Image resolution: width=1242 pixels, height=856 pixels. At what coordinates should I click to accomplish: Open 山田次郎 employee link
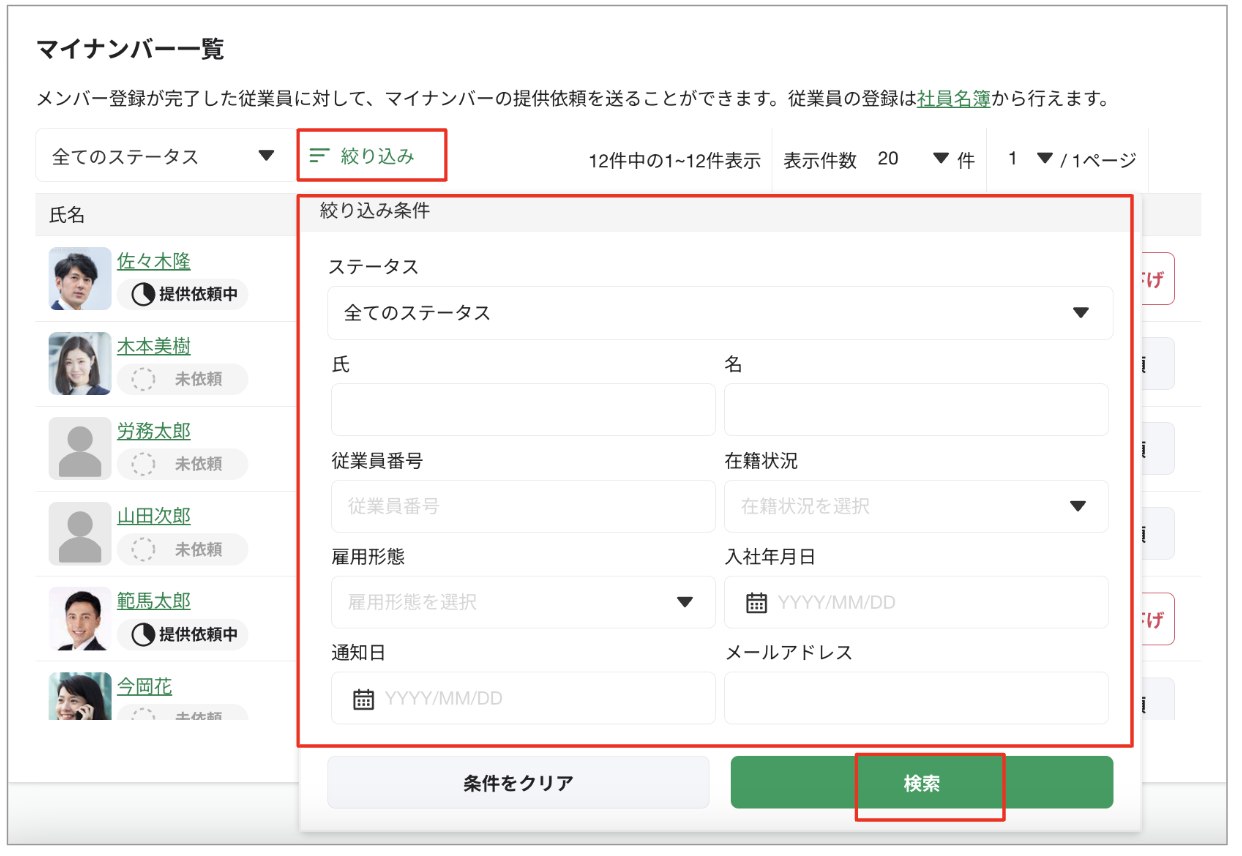(x=154, y=516)
